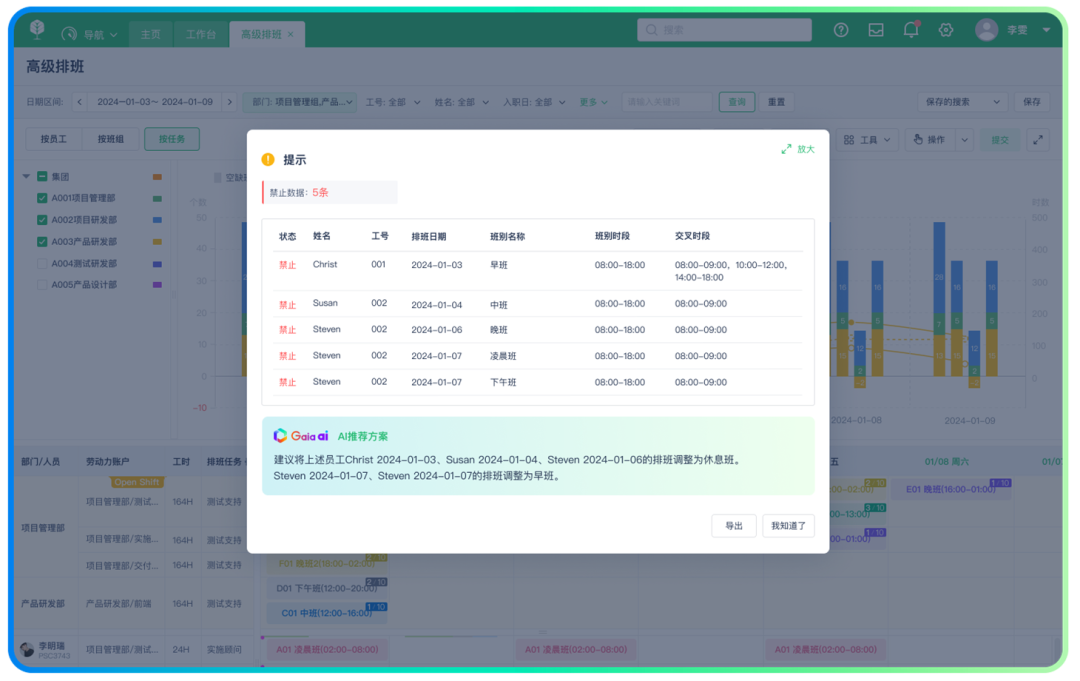Open the 姓名 filter dropdown
Screen dimensions: 1080x681
click(461, 102)
